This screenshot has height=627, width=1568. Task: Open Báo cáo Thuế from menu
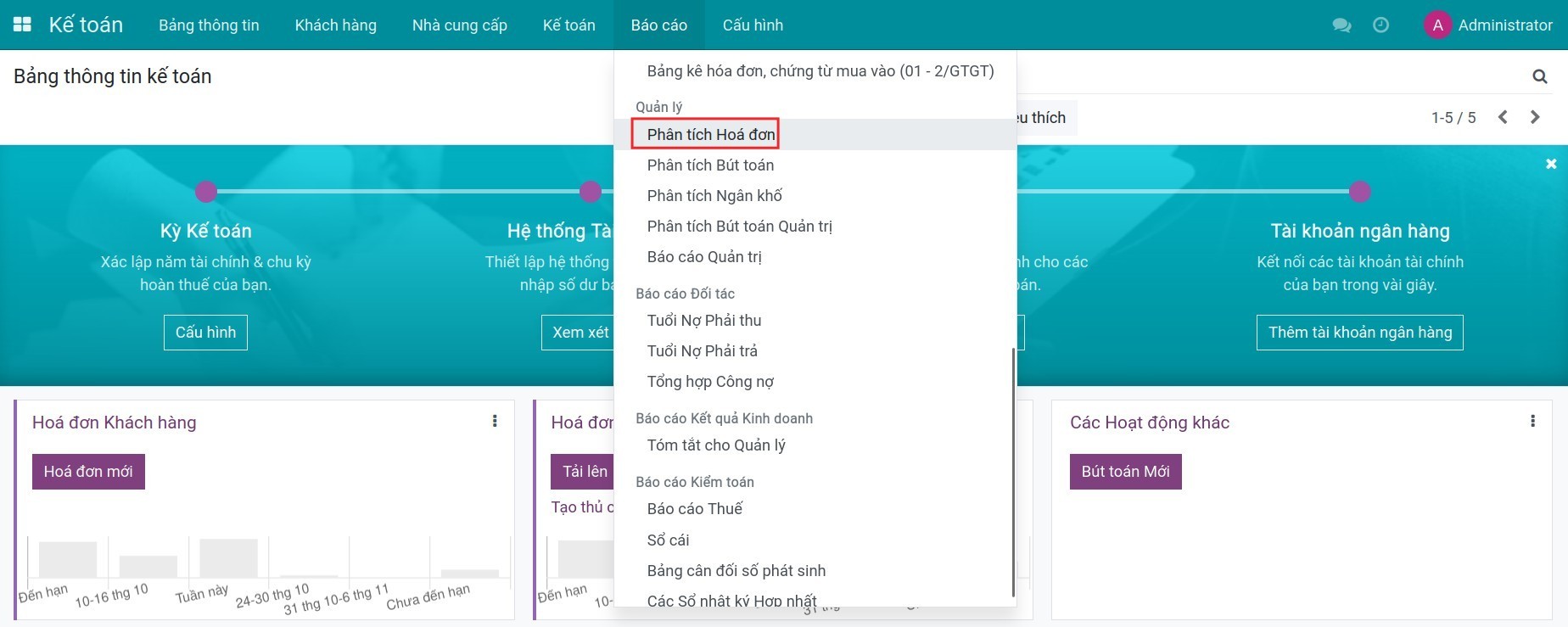pos(694,508)
